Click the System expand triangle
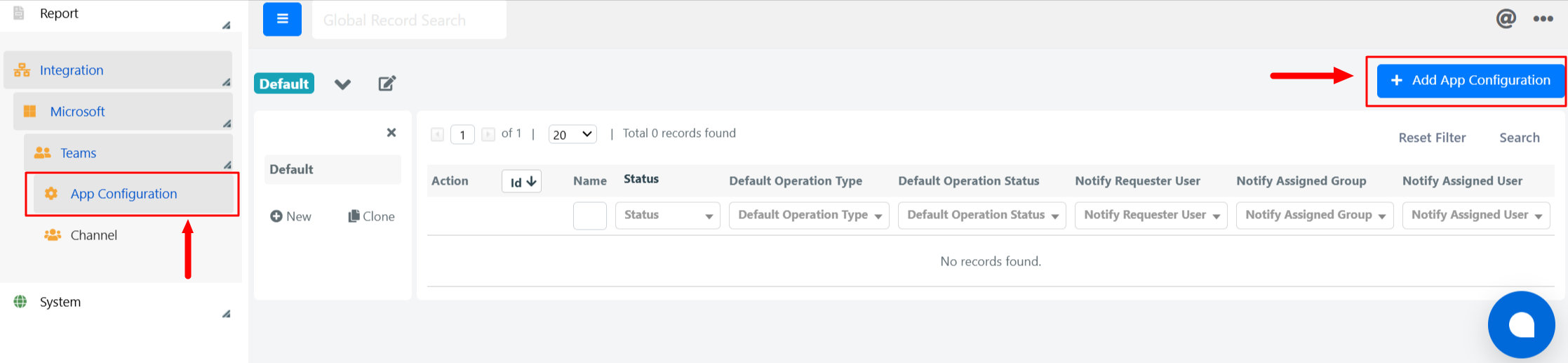The image size is (1568, 363). 226,314
